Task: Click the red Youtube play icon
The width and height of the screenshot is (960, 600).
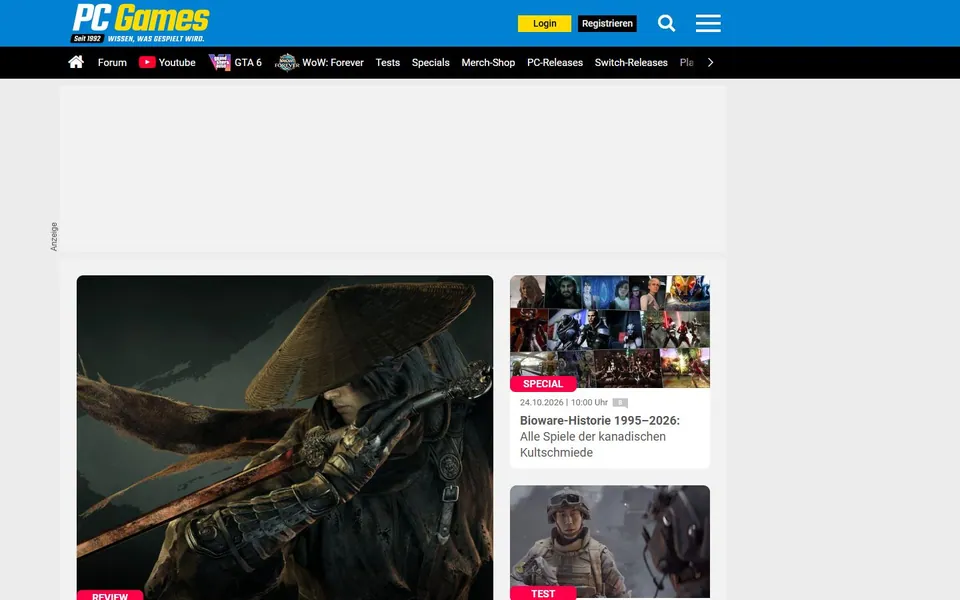Action: [147, 62]
